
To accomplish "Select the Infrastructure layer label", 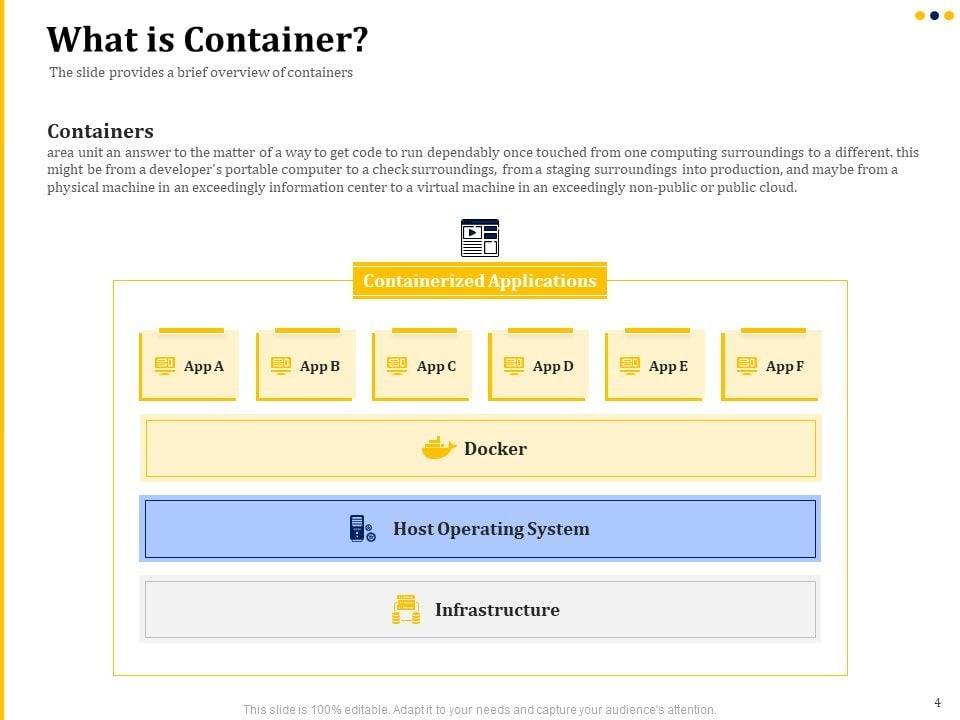I will [x=497, y=610].
